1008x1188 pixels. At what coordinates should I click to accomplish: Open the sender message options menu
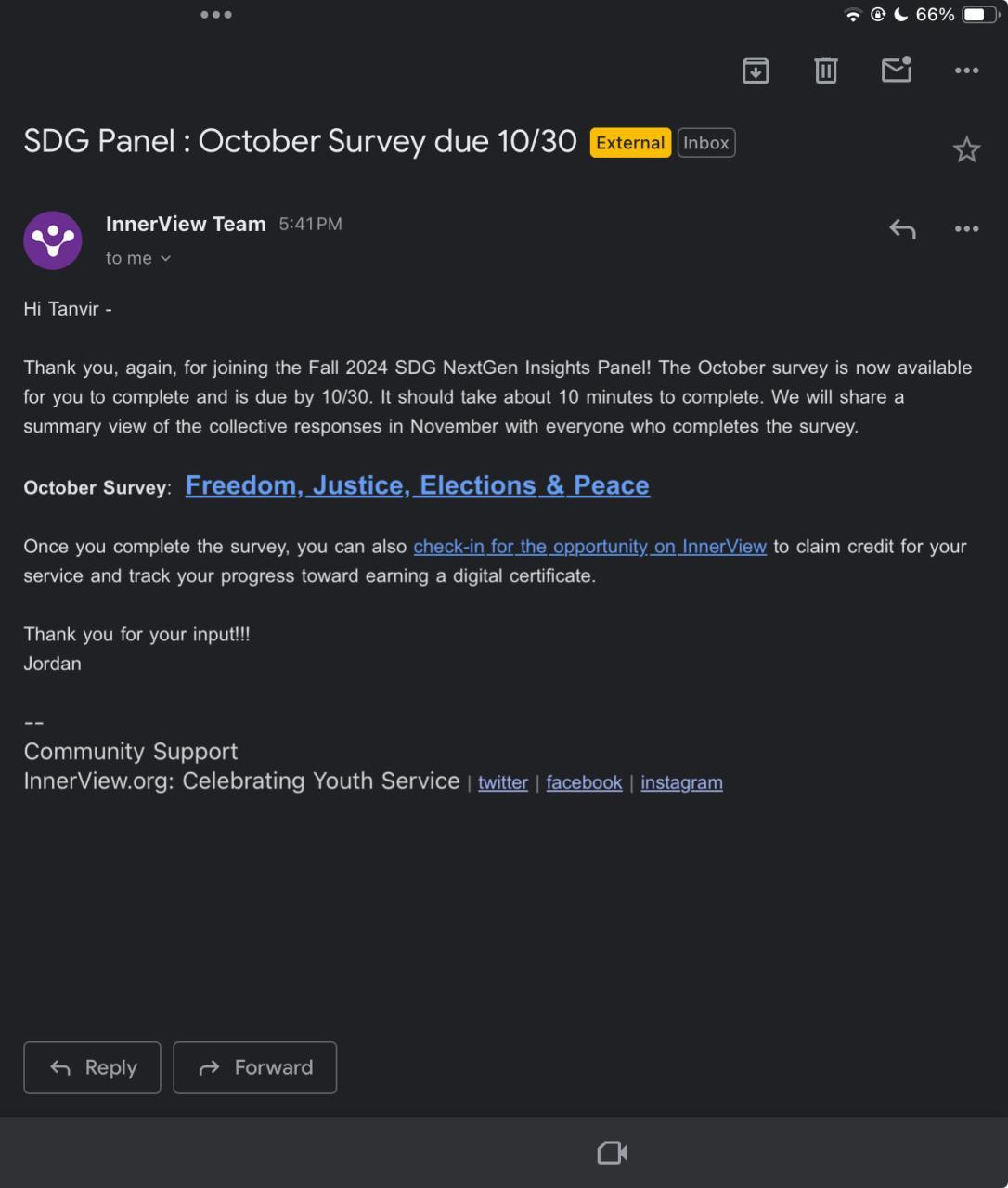(966, 228)
